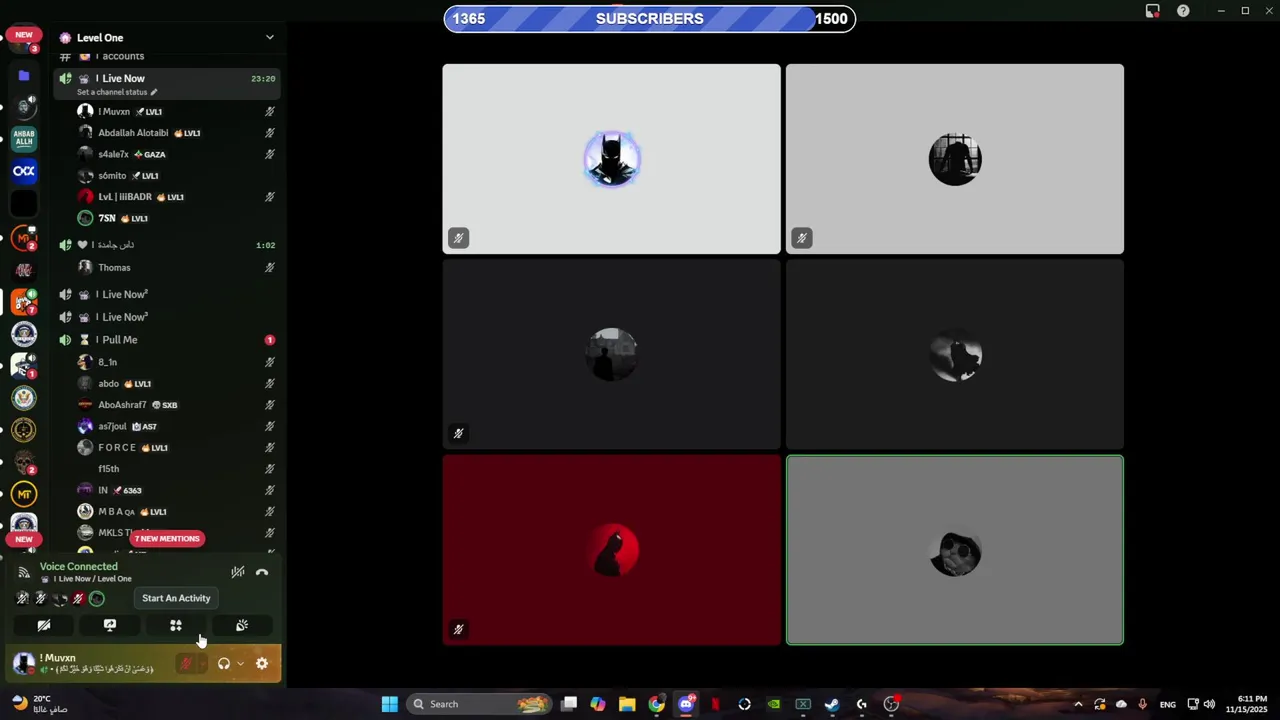1280x720 pixels.
Task: Select user Thomas in voice list
Action: pos(176,268)
